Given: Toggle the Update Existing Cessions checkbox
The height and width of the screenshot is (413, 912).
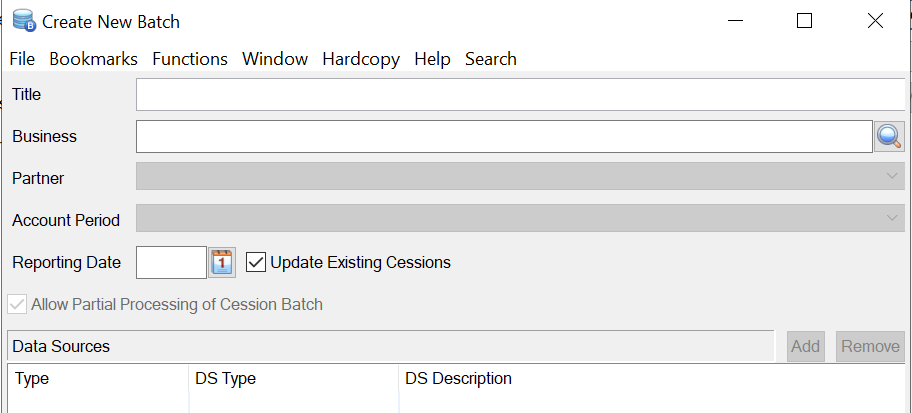Looking at the screenshot, I should tap(256, 262).
